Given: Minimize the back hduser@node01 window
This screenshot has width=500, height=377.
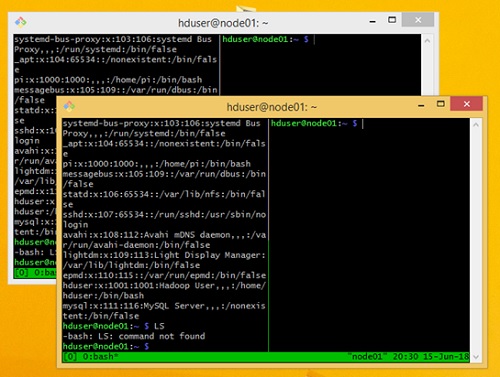Looking at the screenshot, I should click(373, 22).
